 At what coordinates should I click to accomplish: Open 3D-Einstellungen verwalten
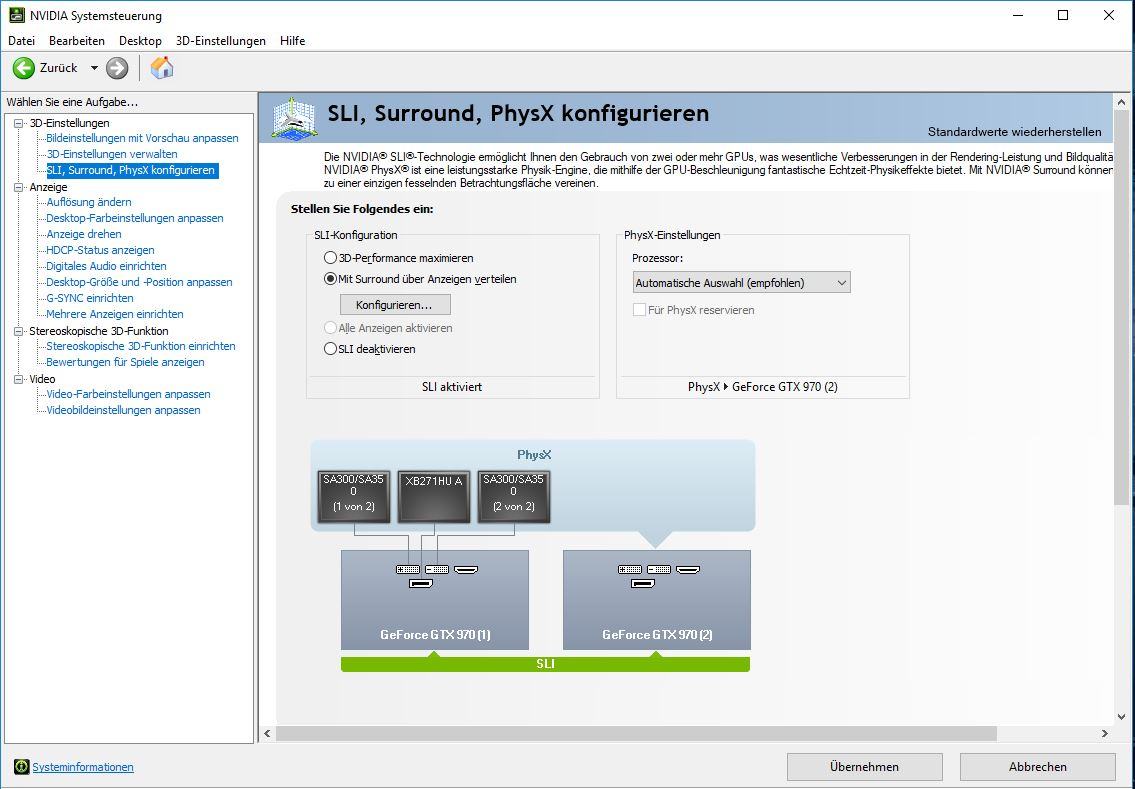tap(112, 154)
